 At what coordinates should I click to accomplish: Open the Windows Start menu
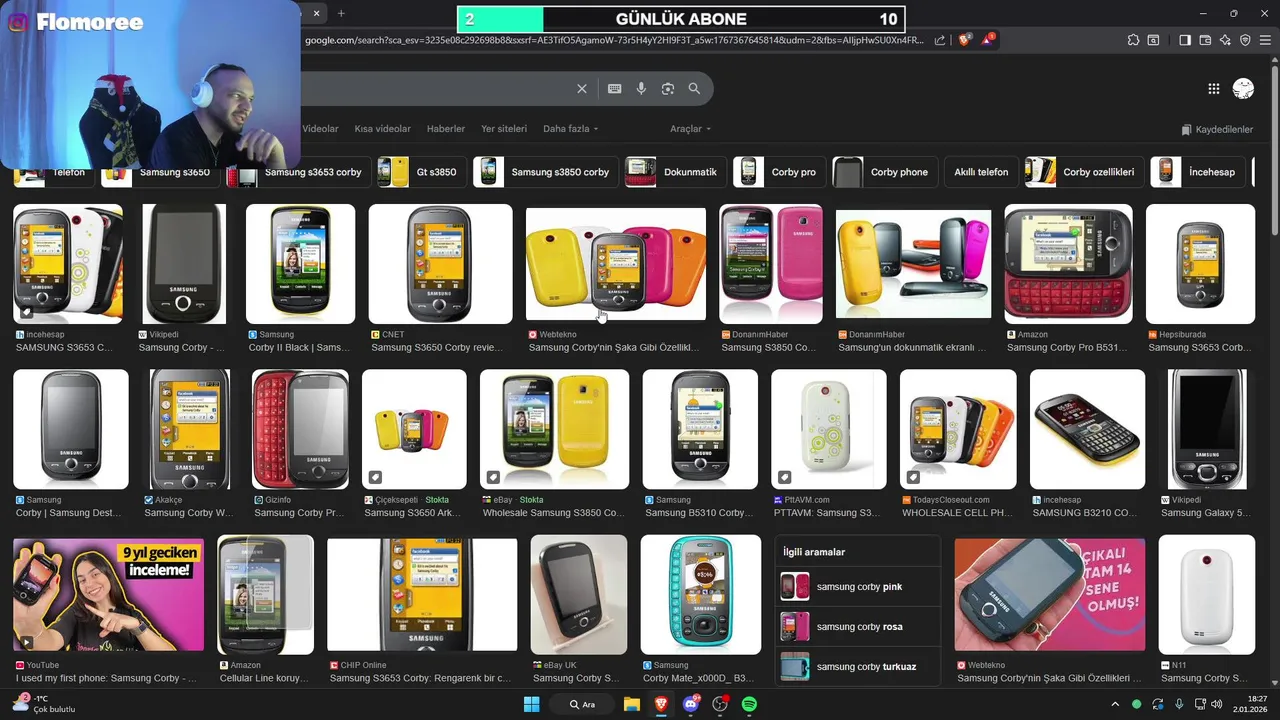531,704
